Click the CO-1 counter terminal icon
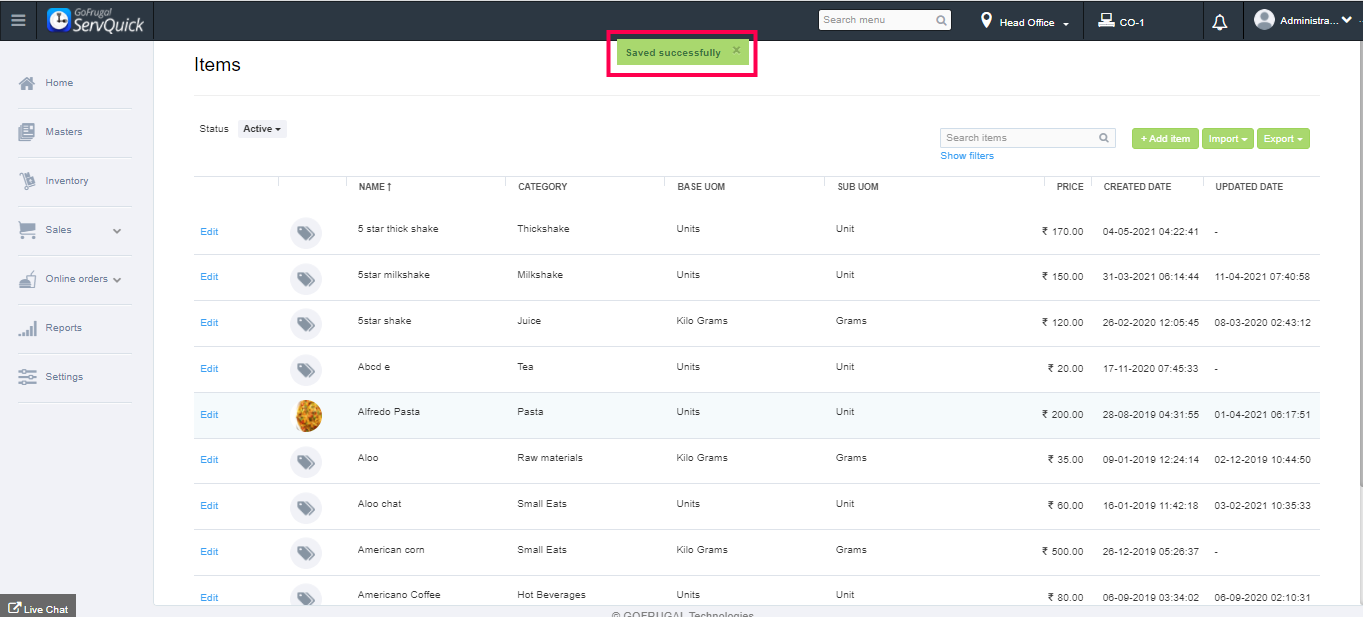 point(1106,20)
